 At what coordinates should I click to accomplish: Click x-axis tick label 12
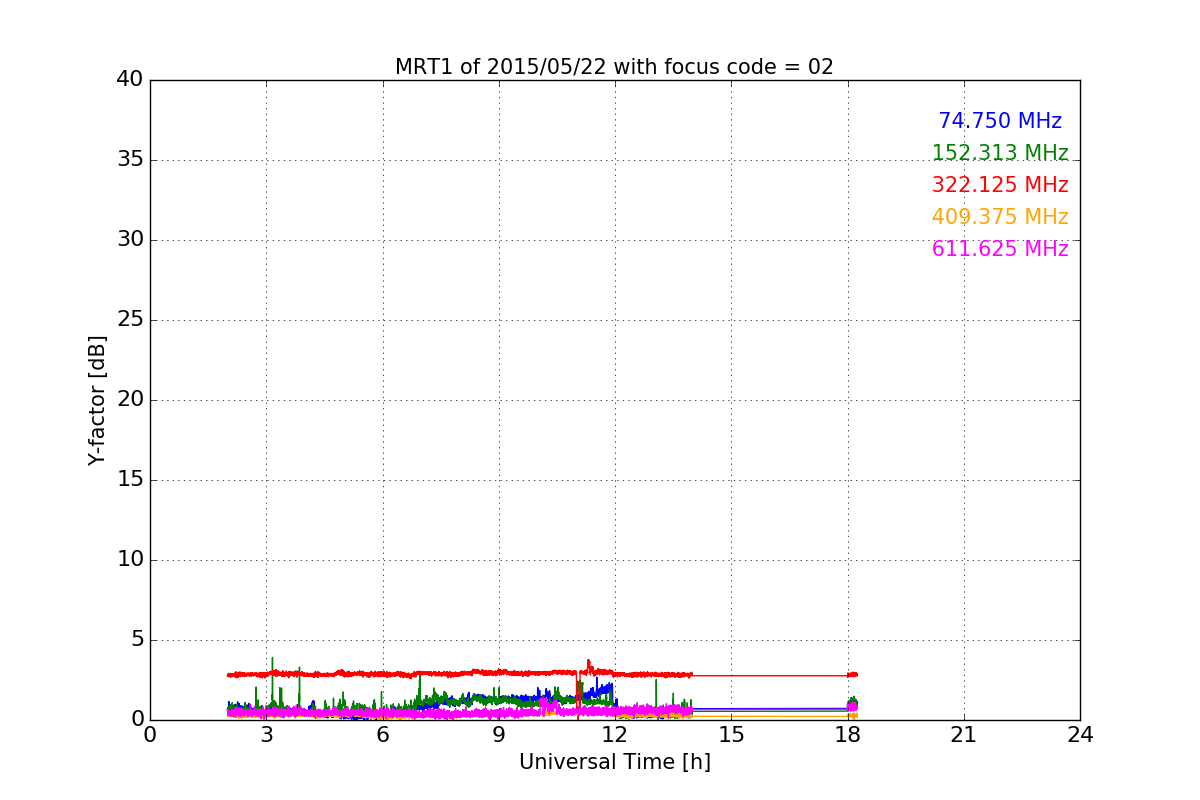point(615,735)
